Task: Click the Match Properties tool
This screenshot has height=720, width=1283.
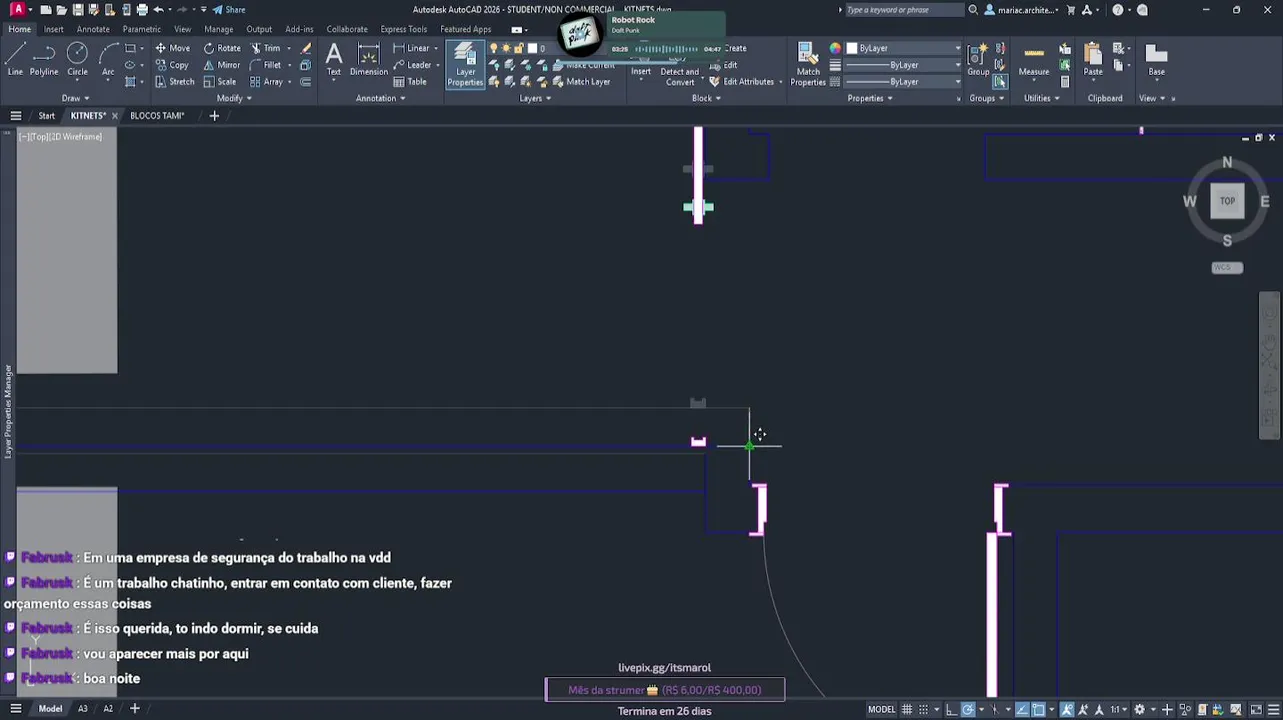Action: click(808, 65)
